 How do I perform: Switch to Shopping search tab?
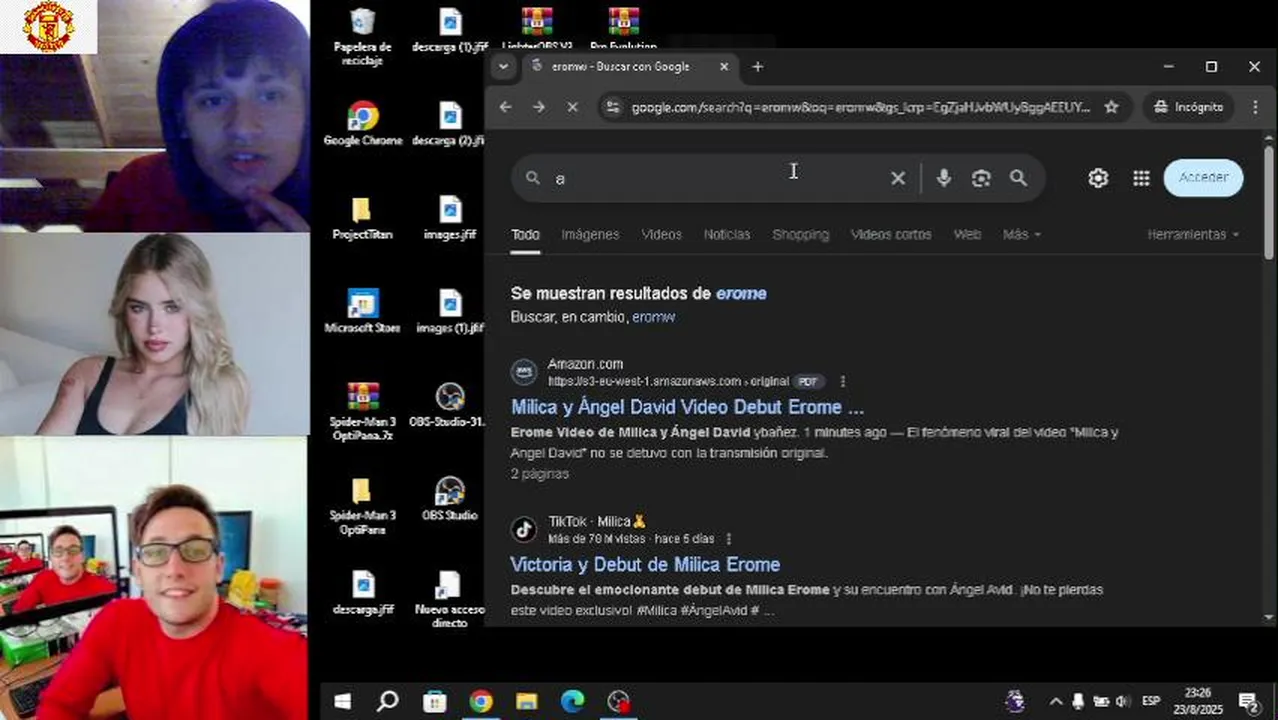(x=800, y=234)
